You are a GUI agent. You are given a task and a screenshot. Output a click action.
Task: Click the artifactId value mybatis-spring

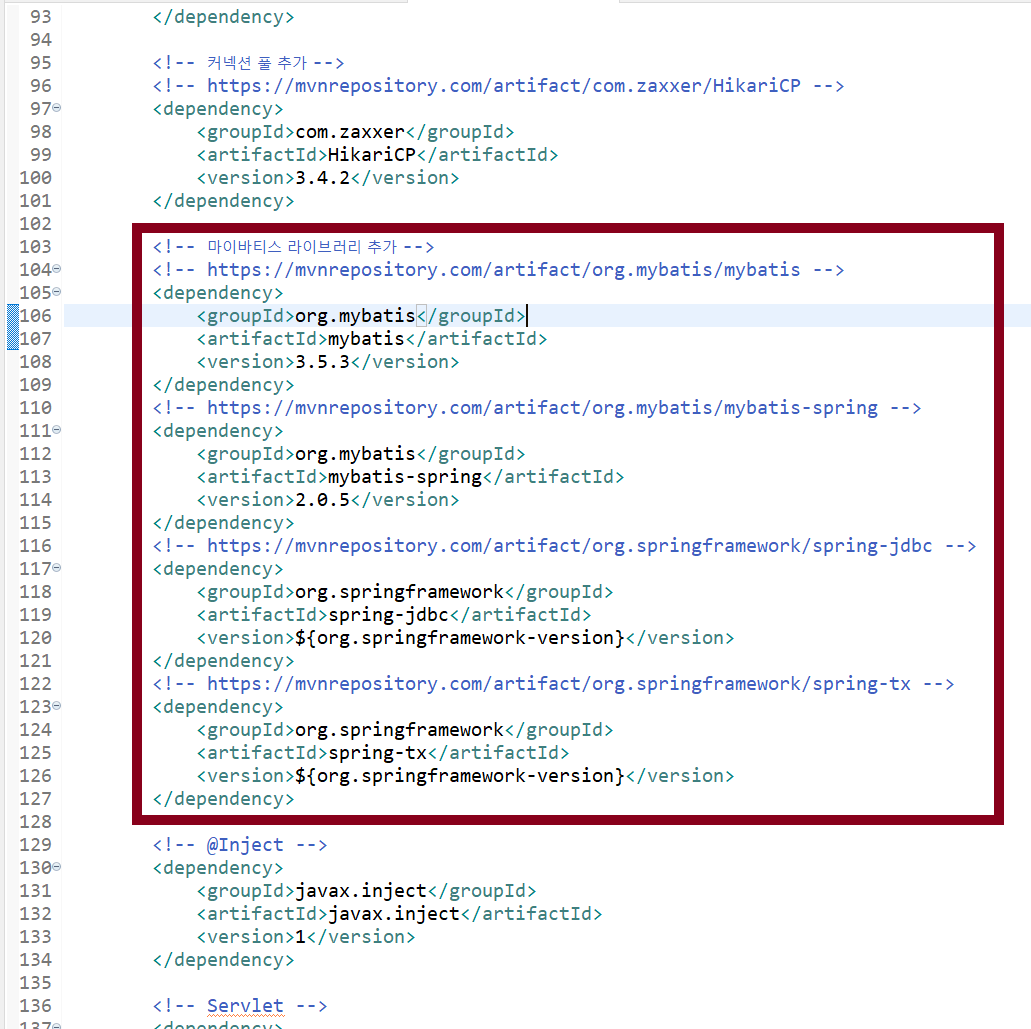coord(405,477)
